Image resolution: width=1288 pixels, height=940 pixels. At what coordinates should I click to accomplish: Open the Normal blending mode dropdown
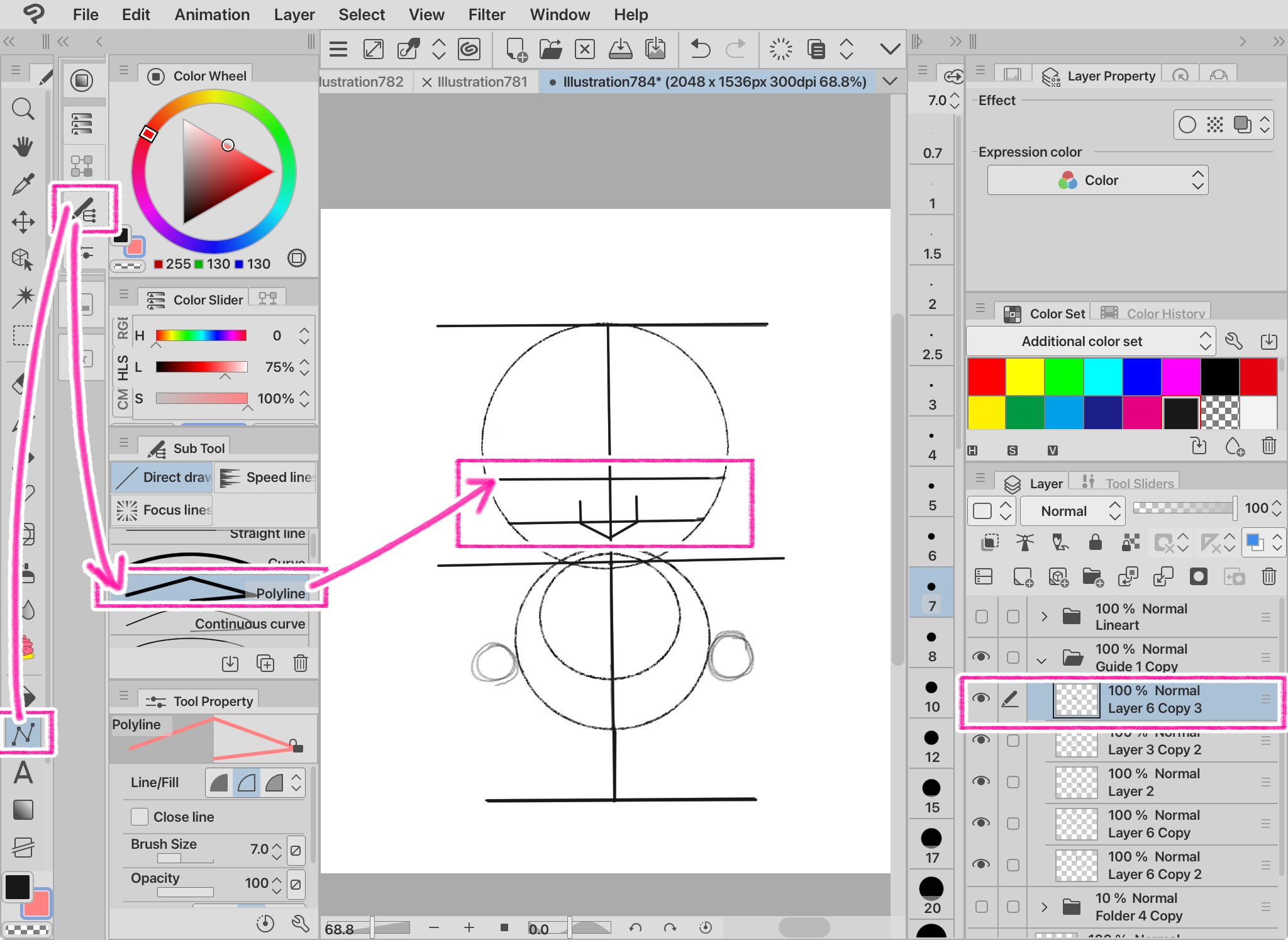click(x=1073, y=511)
